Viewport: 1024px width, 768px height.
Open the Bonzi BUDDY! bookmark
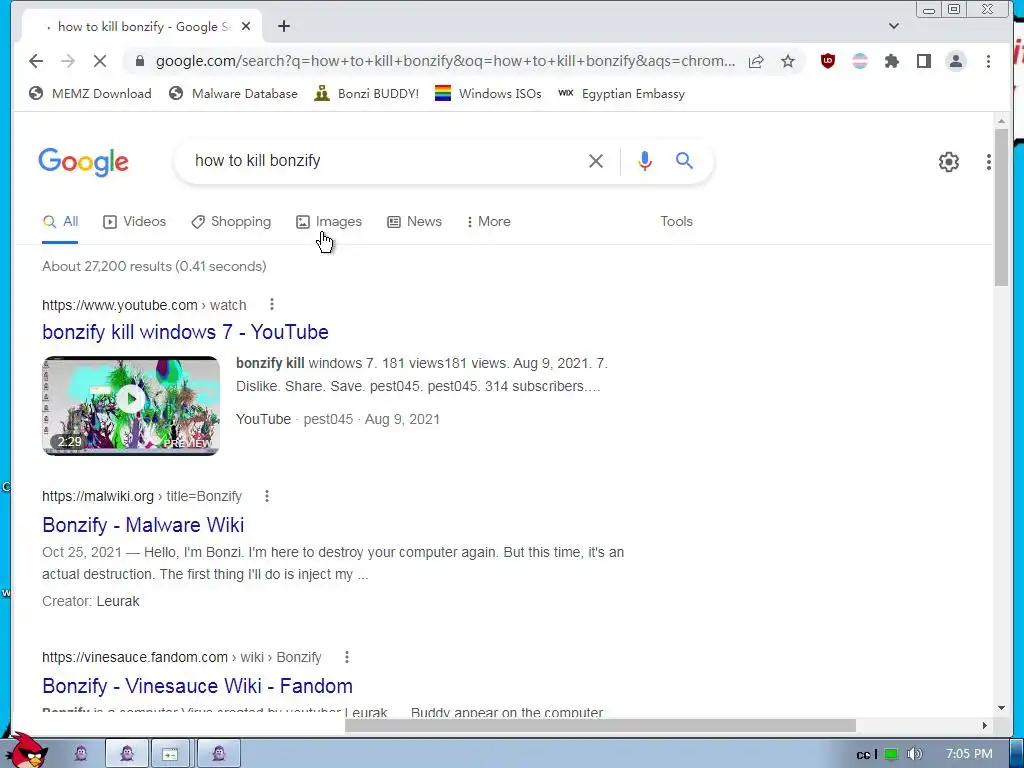pos(366,93)
